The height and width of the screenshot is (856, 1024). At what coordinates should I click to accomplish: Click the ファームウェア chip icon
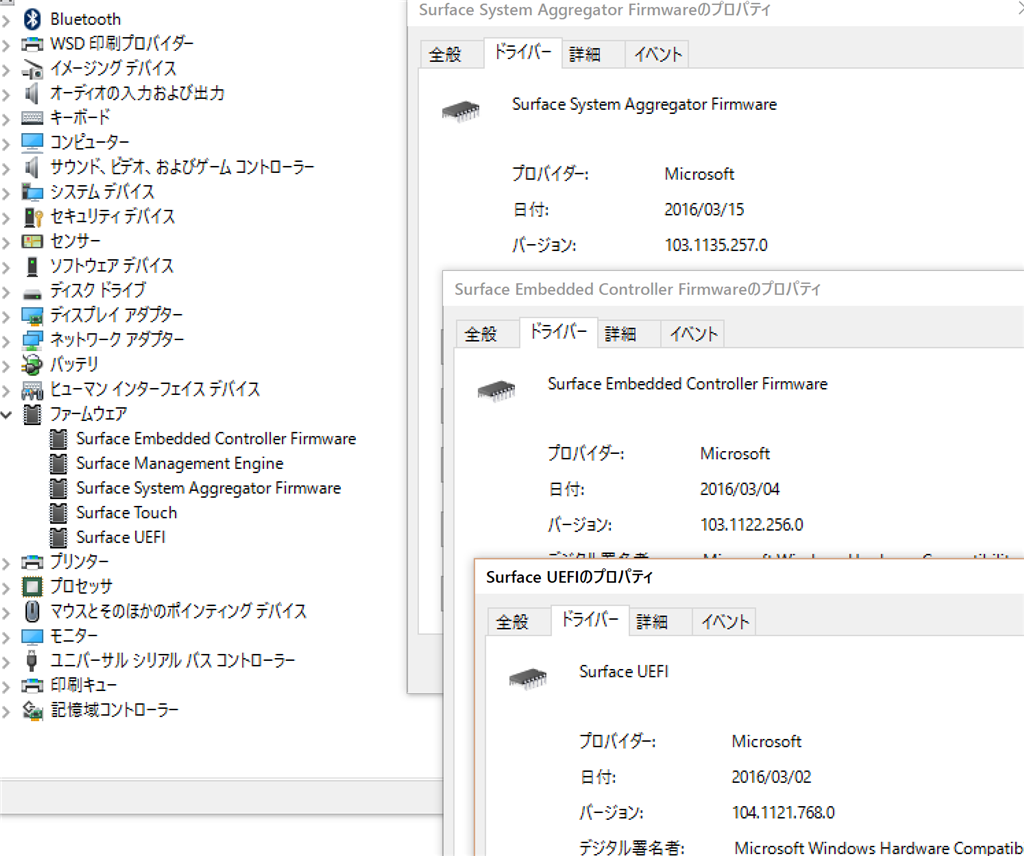coord(32,414)
